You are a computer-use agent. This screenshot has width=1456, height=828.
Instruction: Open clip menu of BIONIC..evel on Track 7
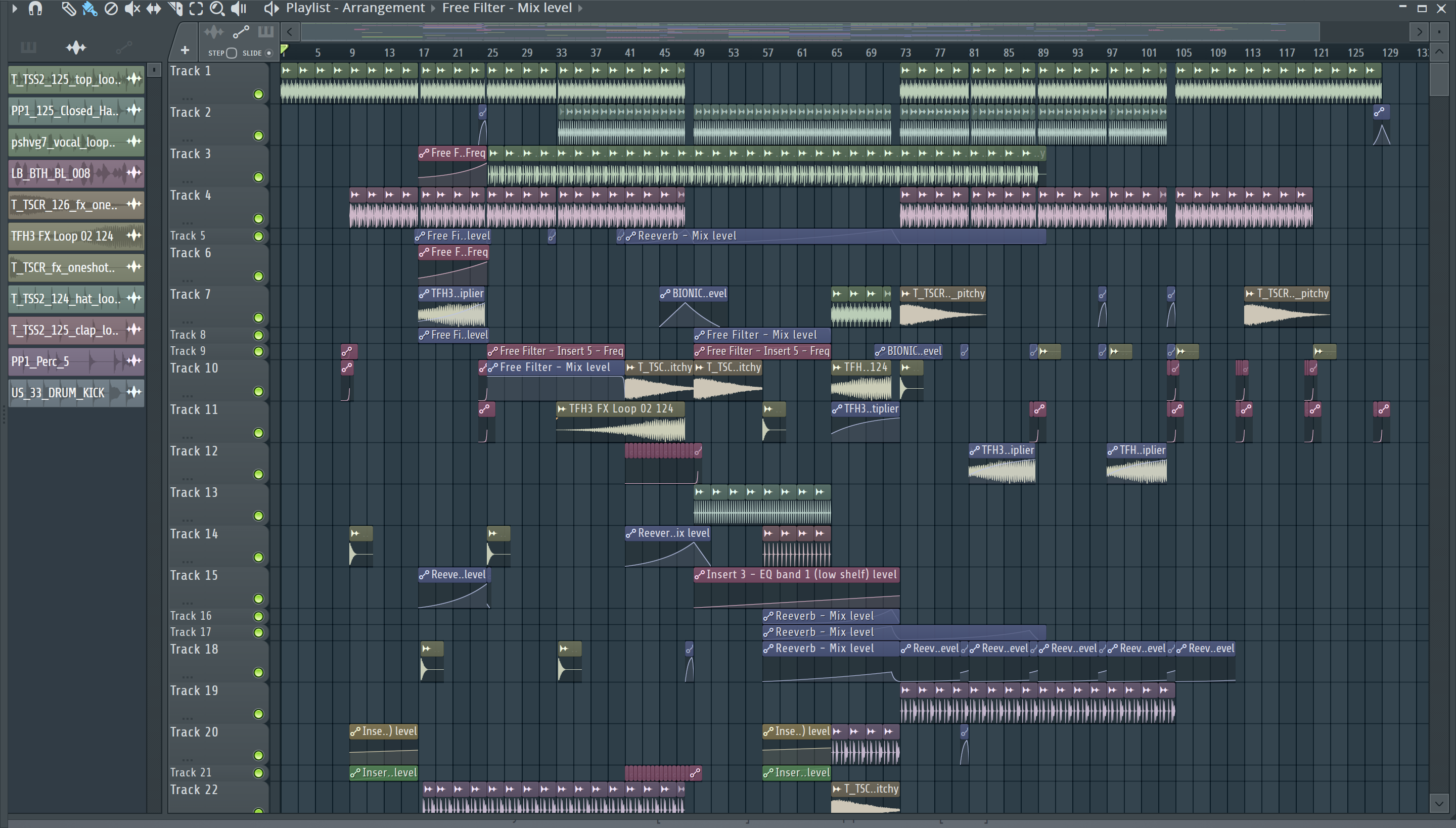pos(665,294)
